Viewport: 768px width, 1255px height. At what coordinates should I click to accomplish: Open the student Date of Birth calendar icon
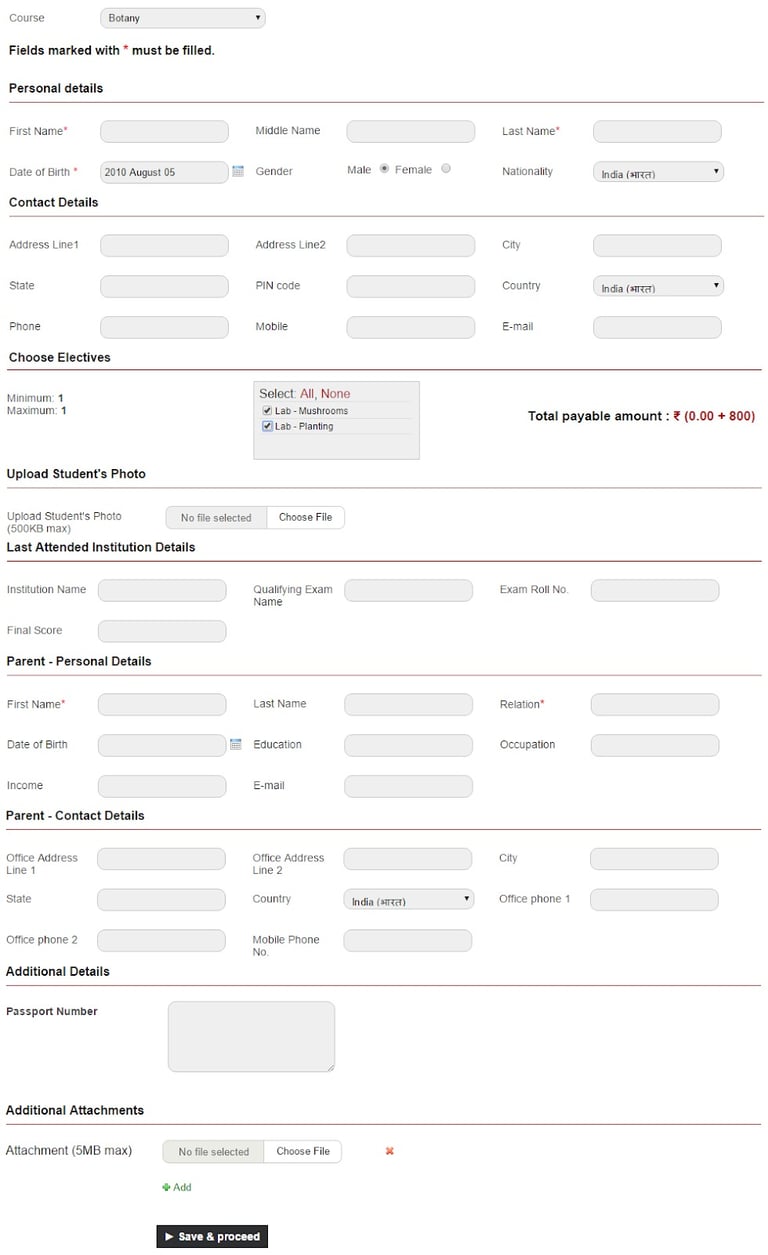pos(238,172)
